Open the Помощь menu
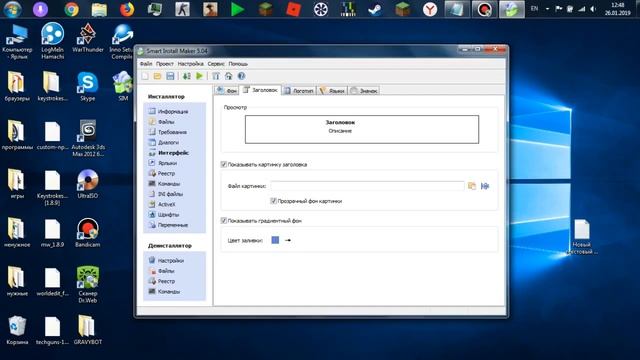The height and width of the screenshot is (360, 640). (x=238, y=64)
